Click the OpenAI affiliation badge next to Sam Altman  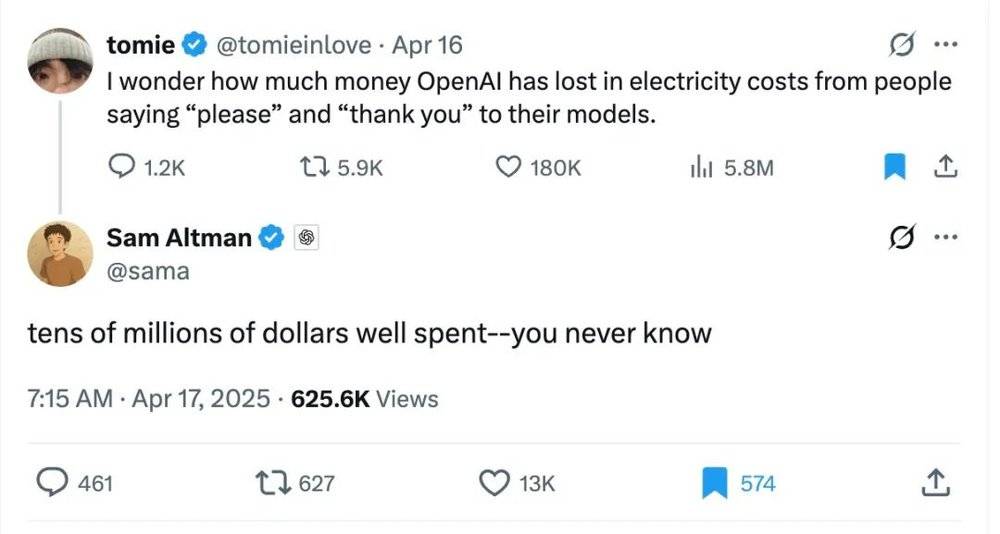pyautogui.click(x=305, y=238)
